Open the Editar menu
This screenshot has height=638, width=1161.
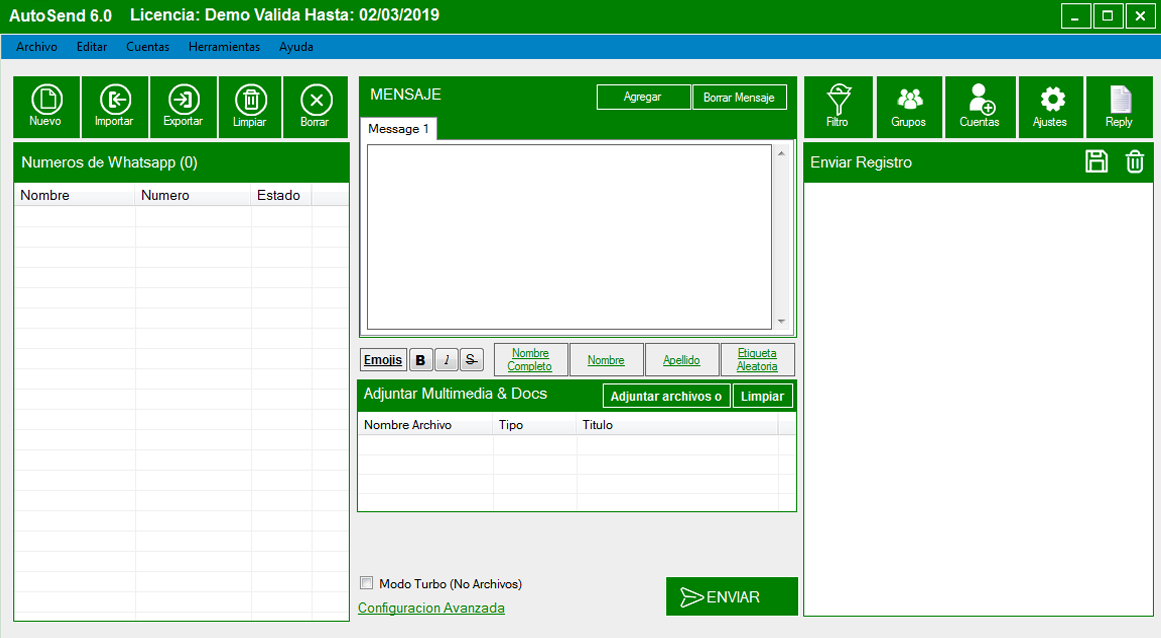(92, 47)
